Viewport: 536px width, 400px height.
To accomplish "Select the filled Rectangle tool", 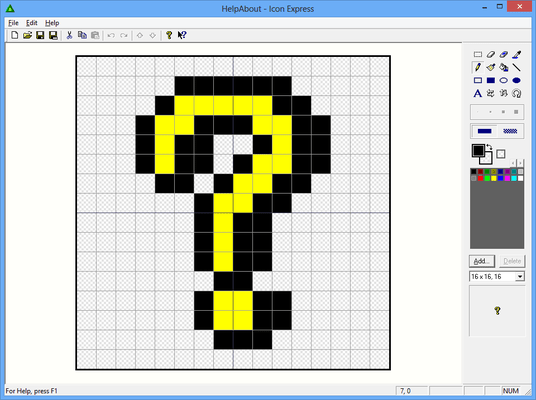I will click(x=491, y=80).
